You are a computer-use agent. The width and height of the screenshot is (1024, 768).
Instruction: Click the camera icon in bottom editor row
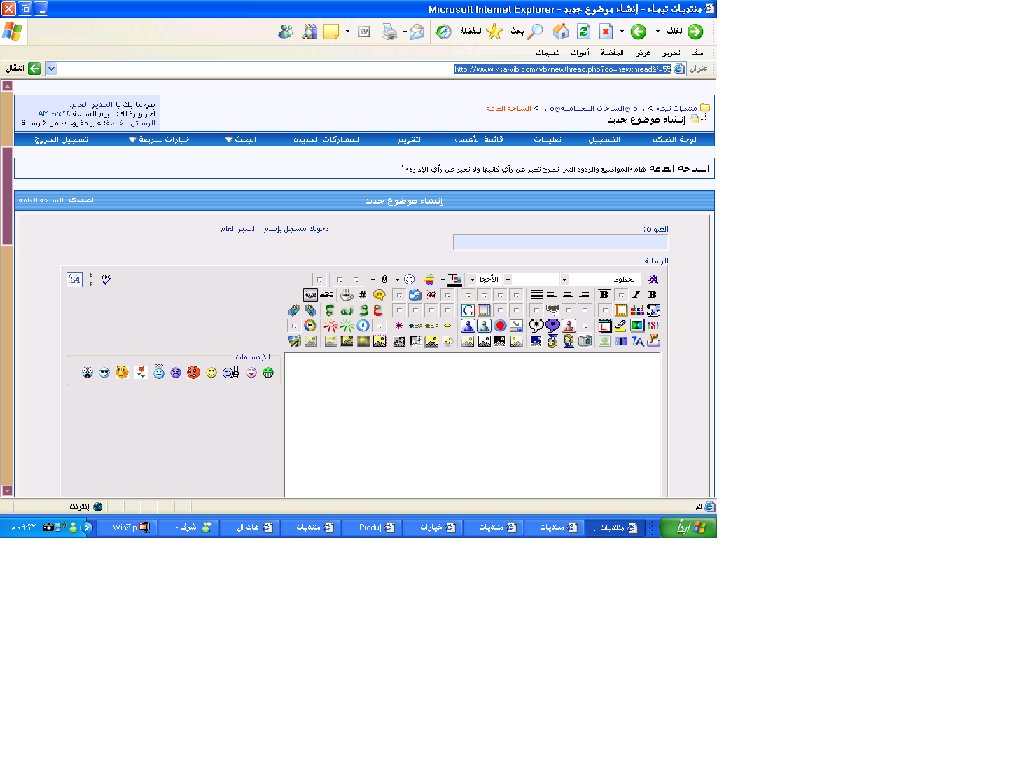(585, 341)
